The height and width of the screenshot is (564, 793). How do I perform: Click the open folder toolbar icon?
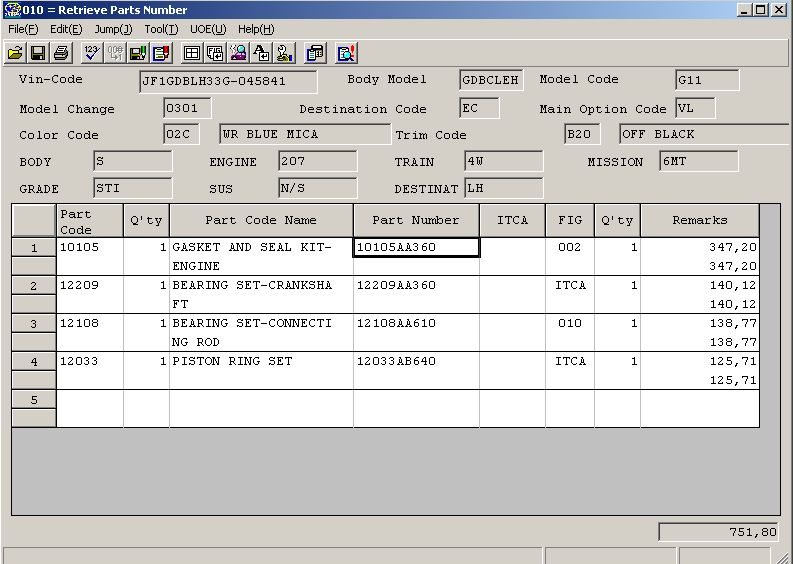[x=15, y=53]
